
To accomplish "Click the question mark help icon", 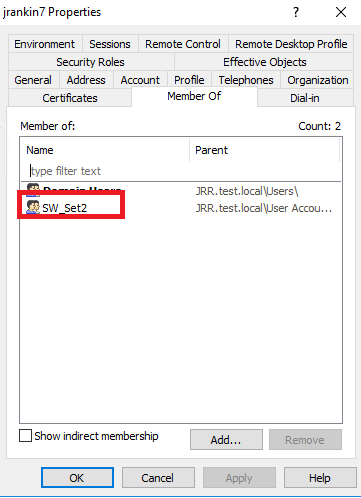I will pos(296,12).
